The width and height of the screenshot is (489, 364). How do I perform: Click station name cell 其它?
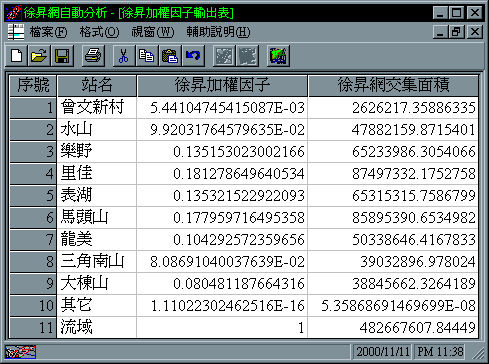click(97, 306)
